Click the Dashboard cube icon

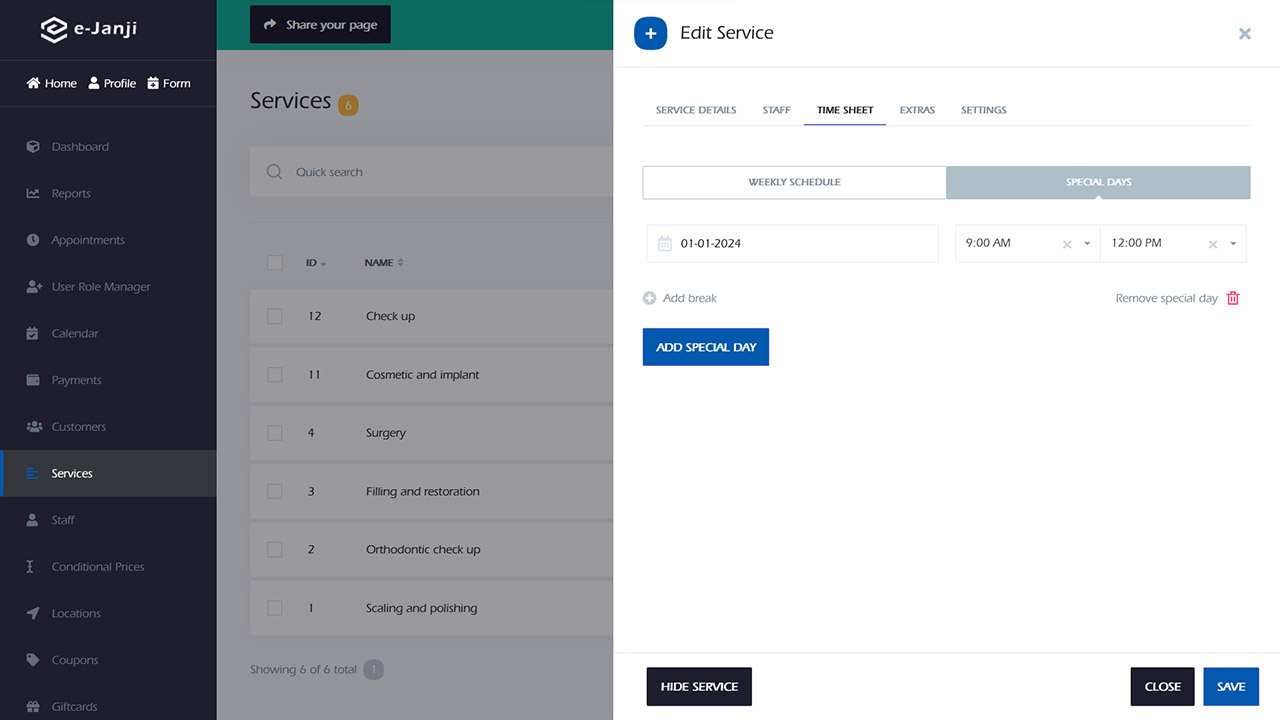tap(33, 147)
